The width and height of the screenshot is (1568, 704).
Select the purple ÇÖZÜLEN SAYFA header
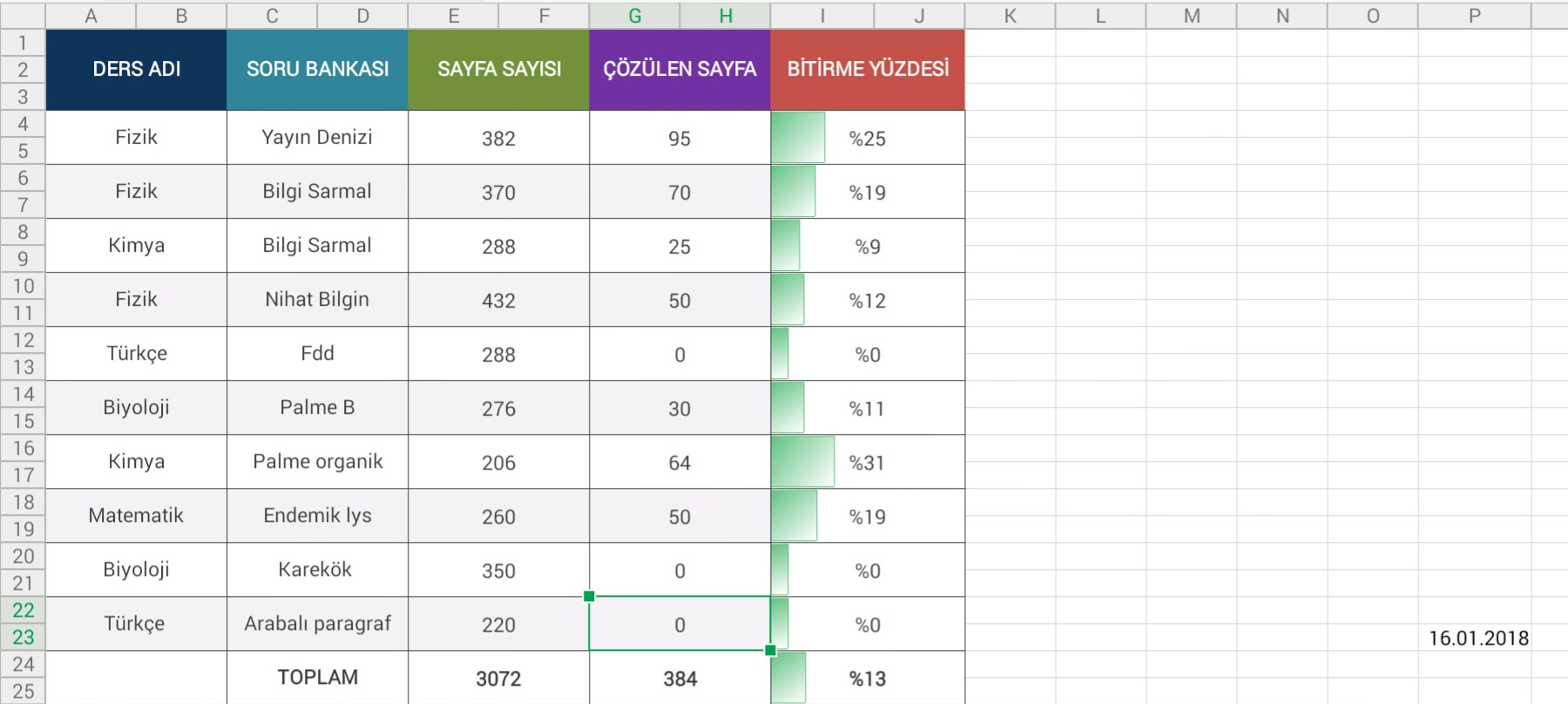tap(679, 70)
